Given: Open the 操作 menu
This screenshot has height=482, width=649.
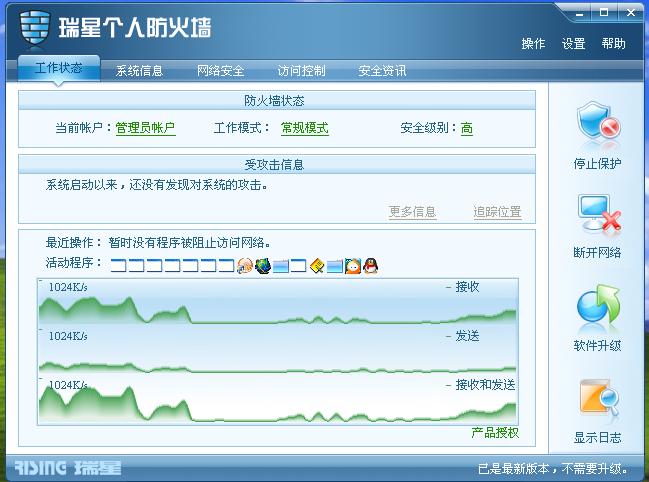Looking at the screenshot, I should (x=534, y=43).
